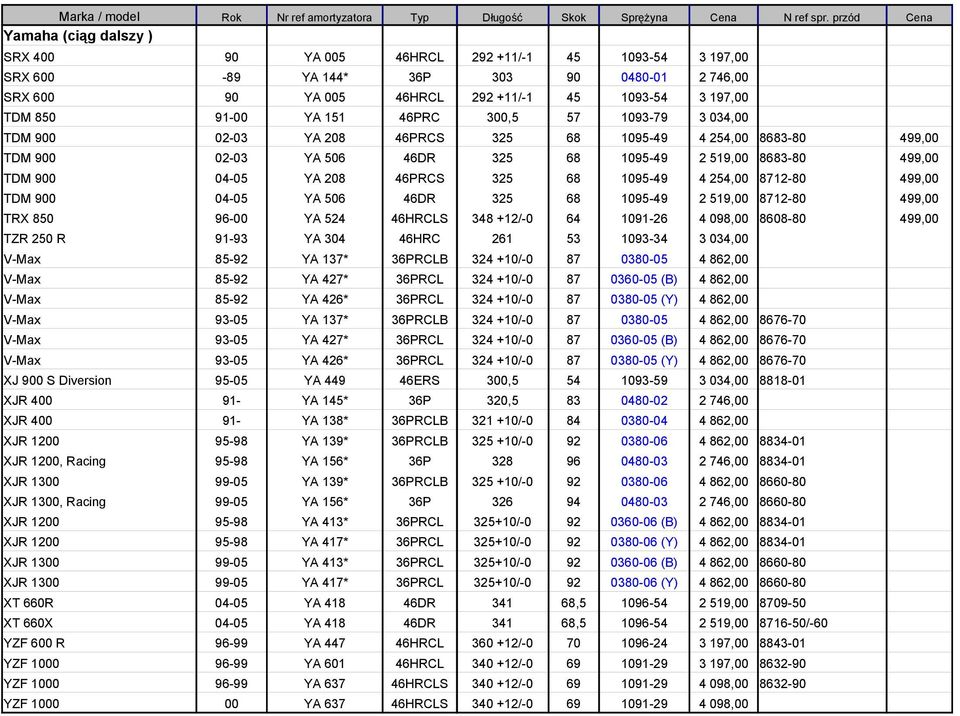This screenshot has height=716, width=960.
Task: Click spring ref '1093-59'
Action: click(x=644, y=380)
